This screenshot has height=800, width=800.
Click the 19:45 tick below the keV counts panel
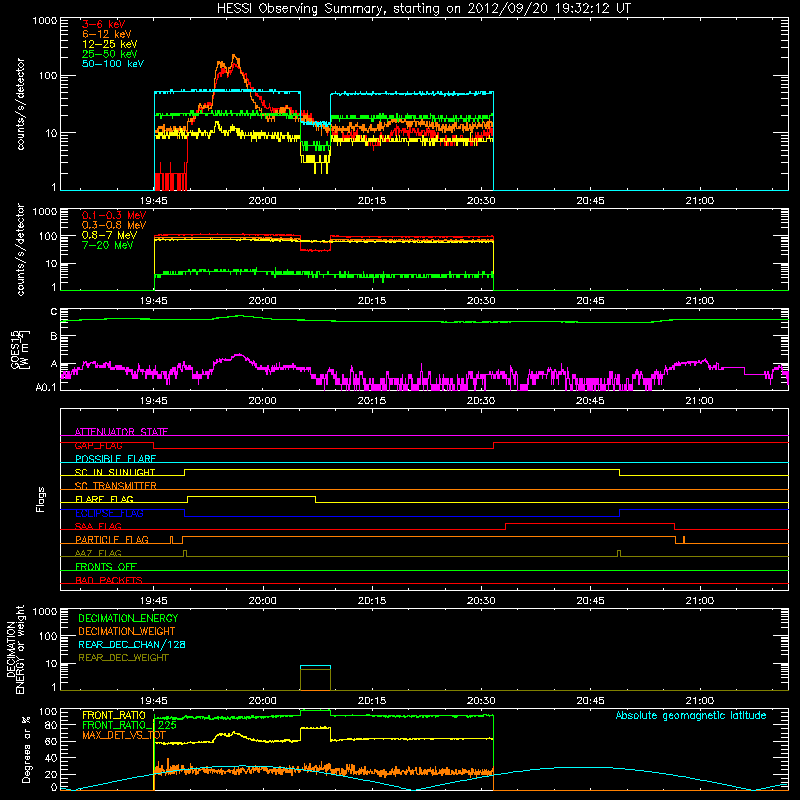point(154,201)
